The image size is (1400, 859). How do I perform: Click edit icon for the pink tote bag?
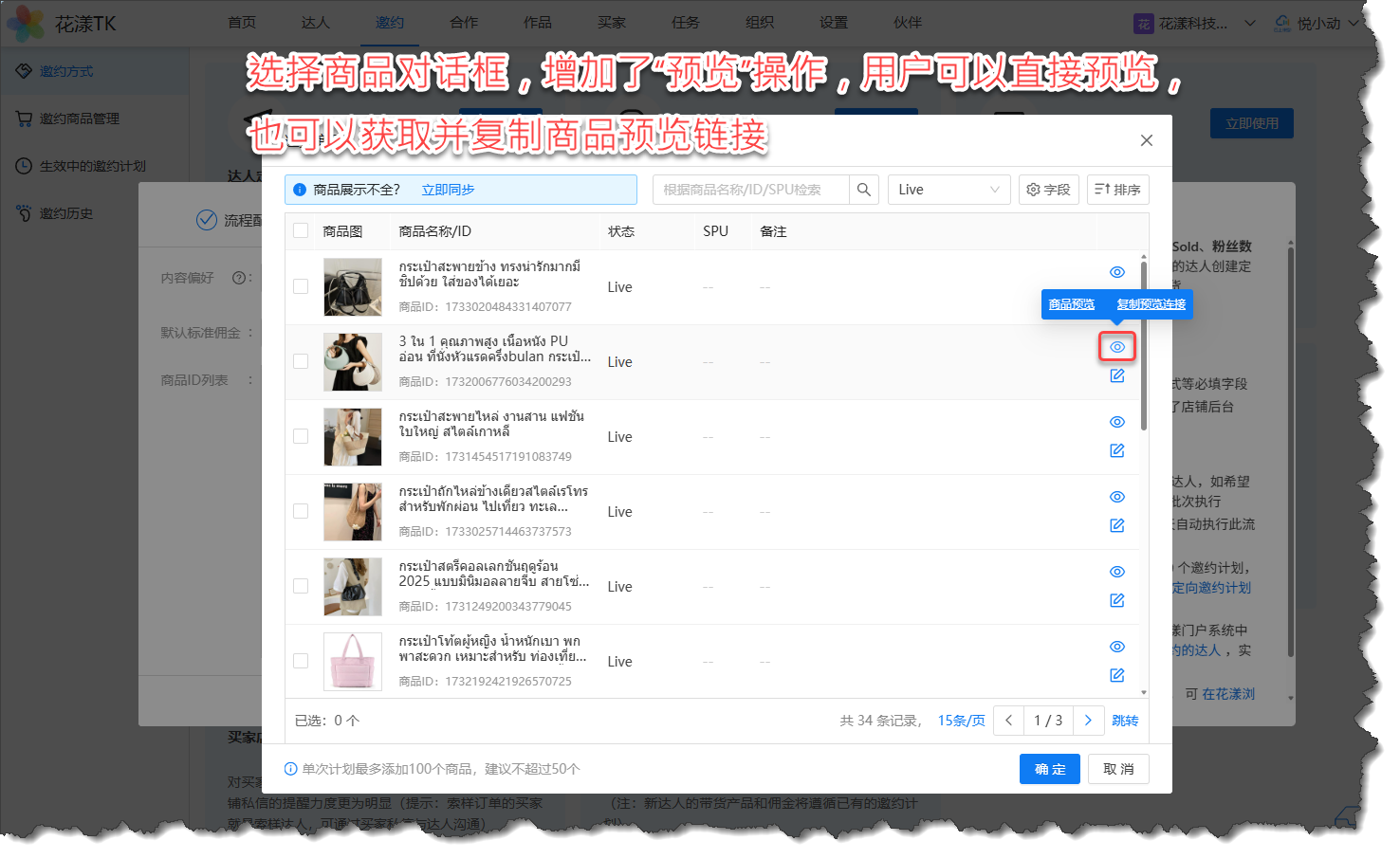coord(1117,675)
